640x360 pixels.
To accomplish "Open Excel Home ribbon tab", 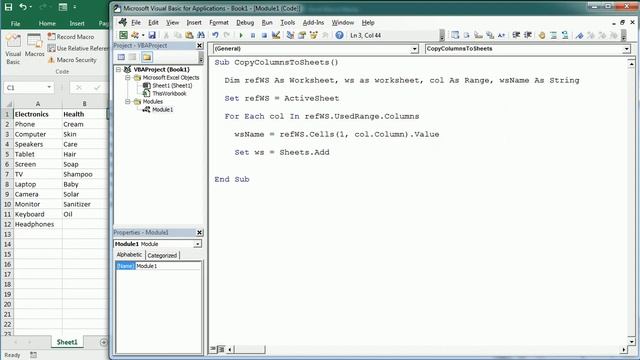I will 47,24.
